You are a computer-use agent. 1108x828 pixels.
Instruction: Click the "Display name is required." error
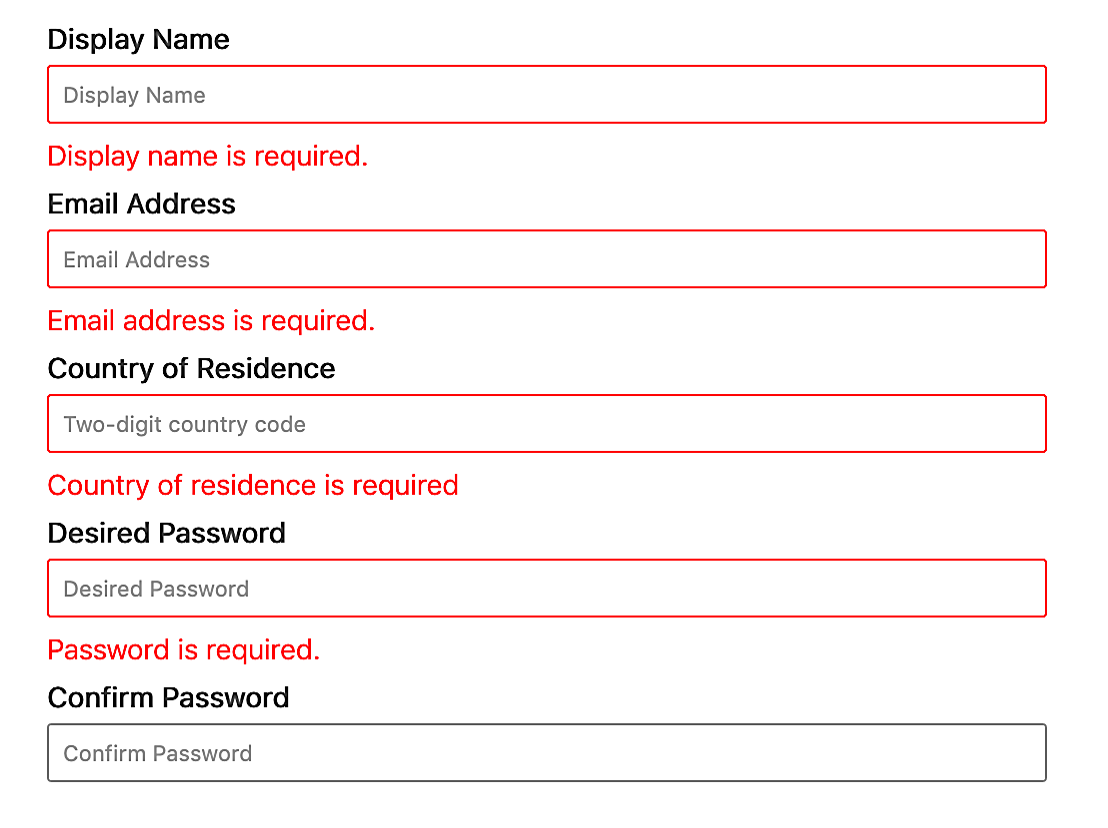208,156
